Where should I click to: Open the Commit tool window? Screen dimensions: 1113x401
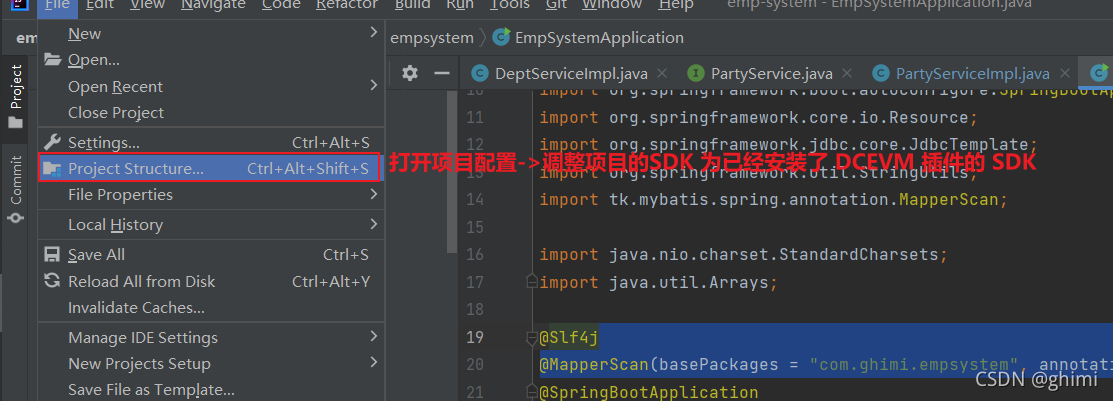[16, 190]
